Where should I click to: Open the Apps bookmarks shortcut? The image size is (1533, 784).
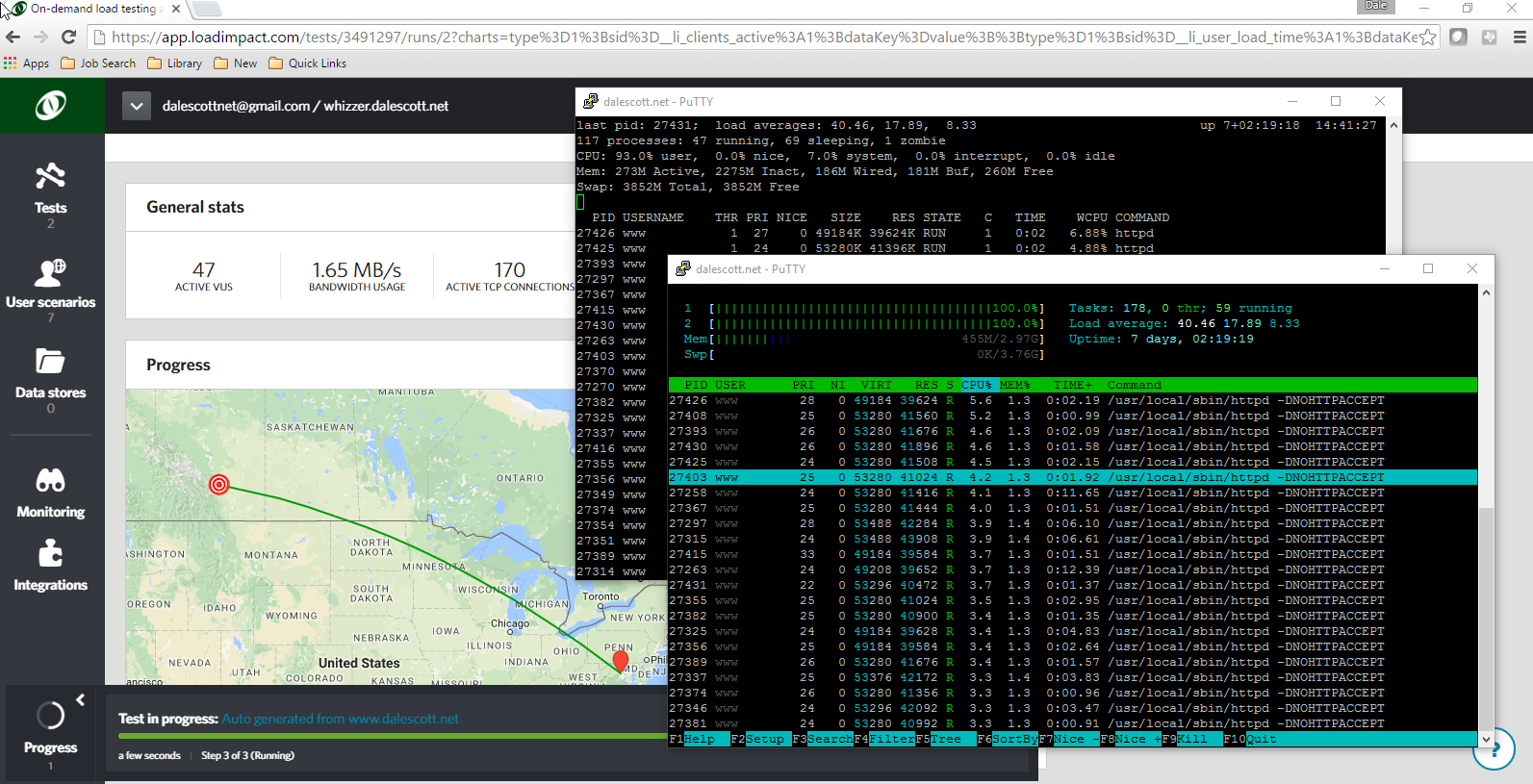tap(27, 63)
